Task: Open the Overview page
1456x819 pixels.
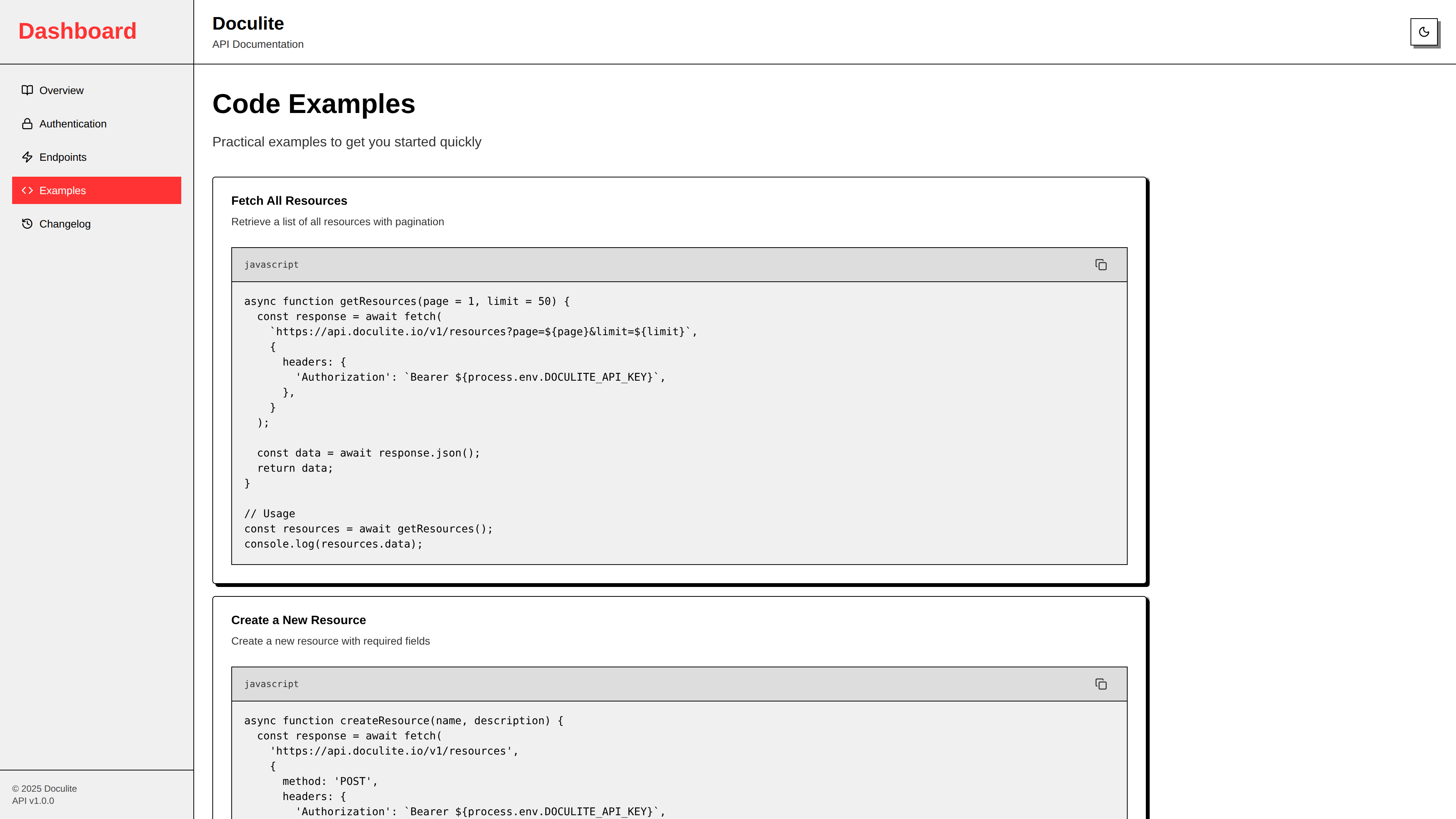Action: point(61,91)
